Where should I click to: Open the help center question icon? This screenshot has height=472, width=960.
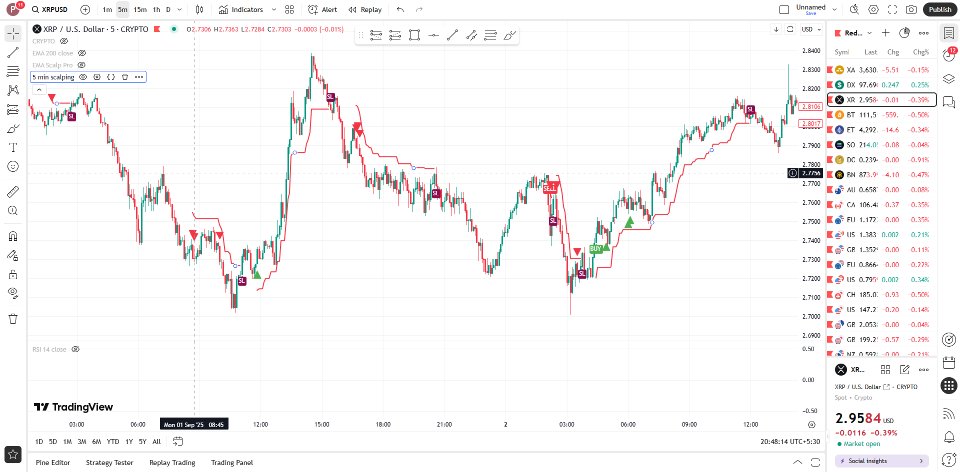[x=949, y=460]
